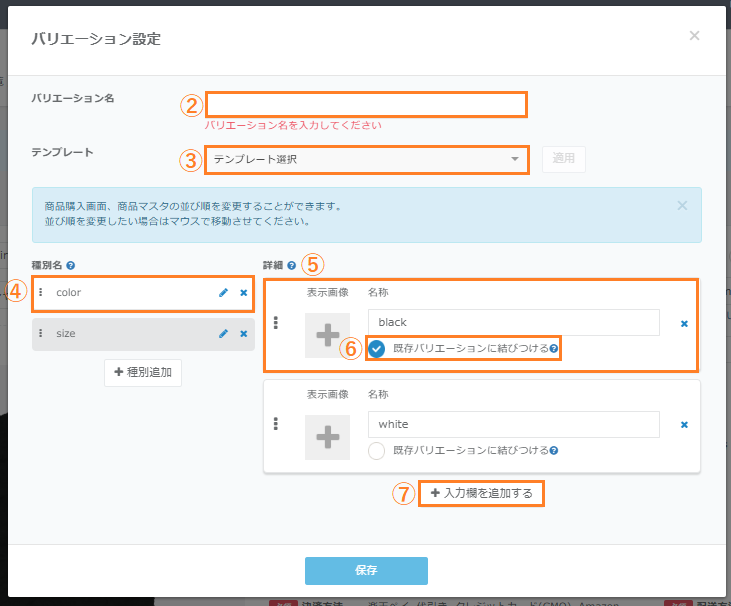The height and width of the screenshot is (606, 731).
Task: Dismiss the blue info notice
Action: tap(682, 205)
